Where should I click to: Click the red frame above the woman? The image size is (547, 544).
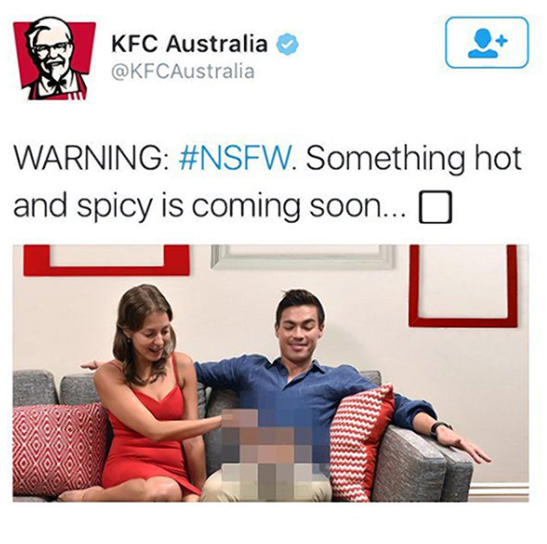click(106, 260)
